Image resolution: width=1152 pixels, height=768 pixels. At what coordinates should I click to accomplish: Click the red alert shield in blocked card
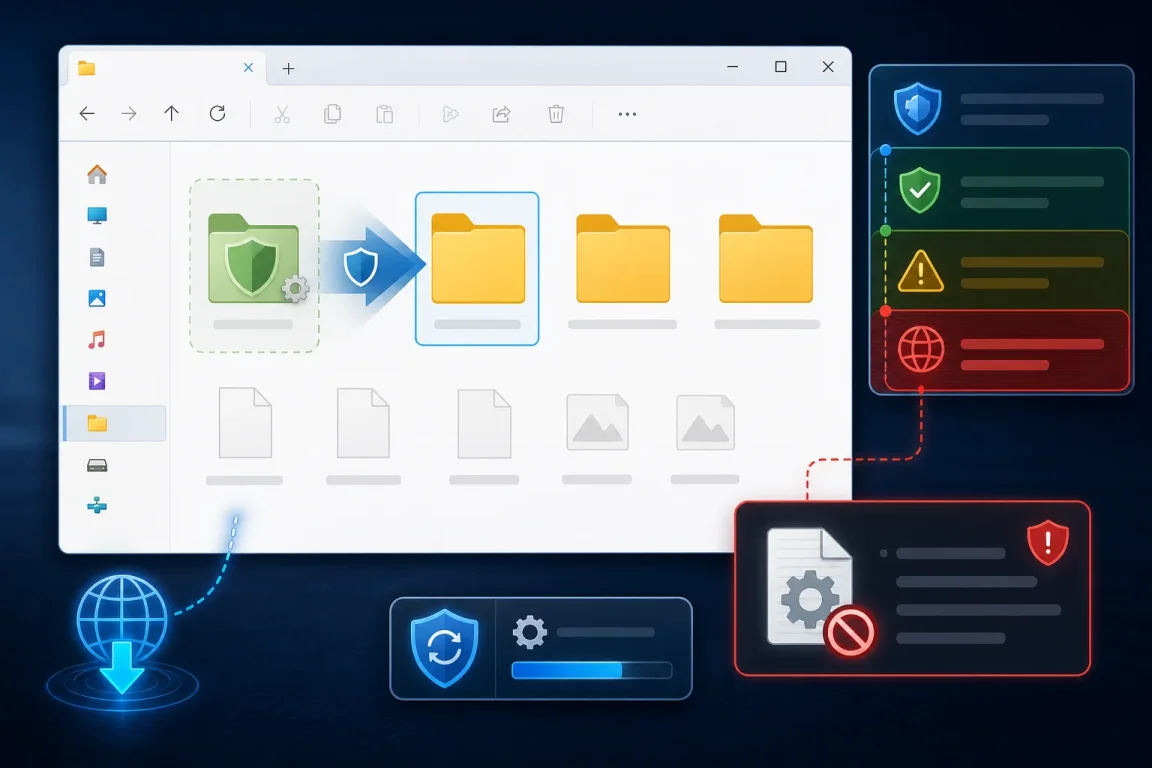pyautogui.click(x=1048, y=543)
